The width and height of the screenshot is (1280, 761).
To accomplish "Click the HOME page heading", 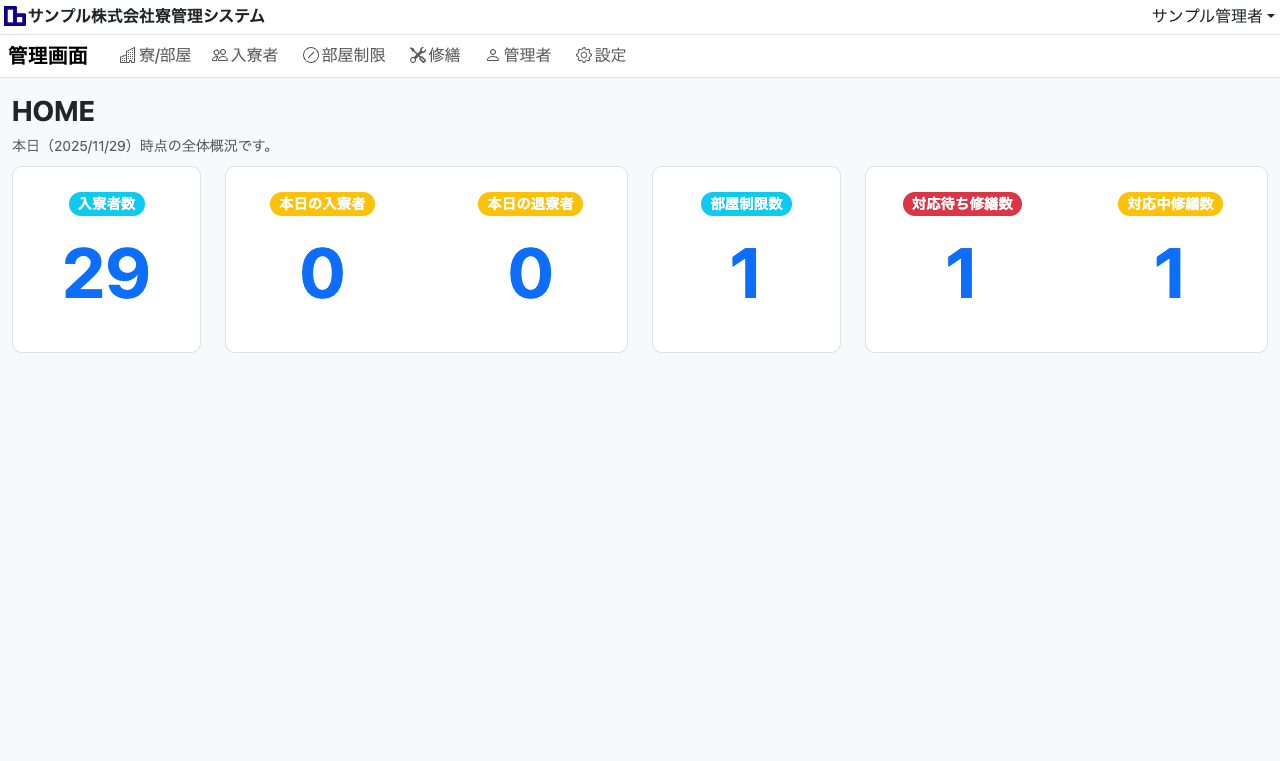I will 52,111.
